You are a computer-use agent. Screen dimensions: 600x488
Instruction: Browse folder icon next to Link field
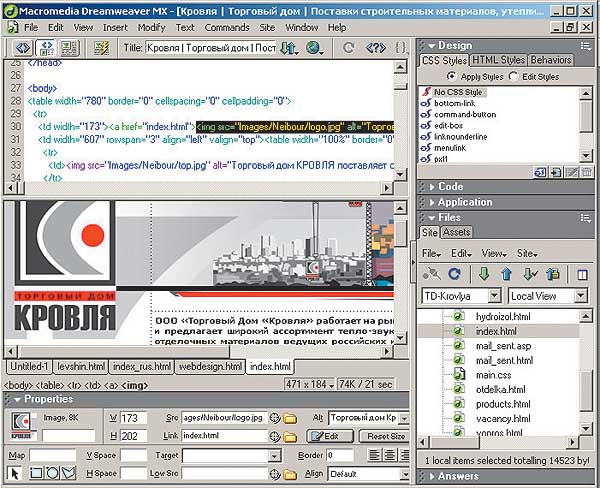coord(290,436)
